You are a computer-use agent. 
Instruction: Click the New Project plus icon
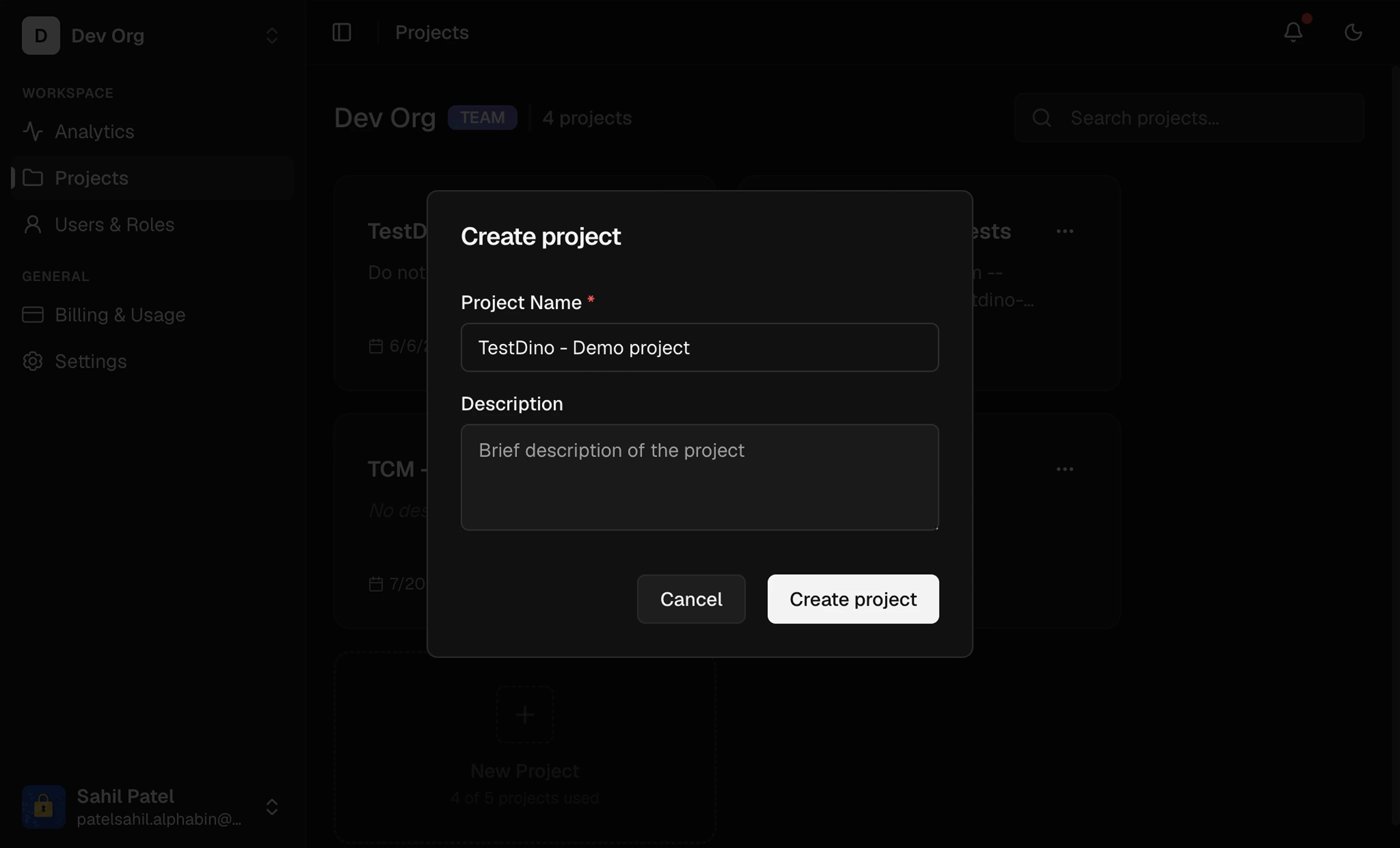click(x=525, y=714)
